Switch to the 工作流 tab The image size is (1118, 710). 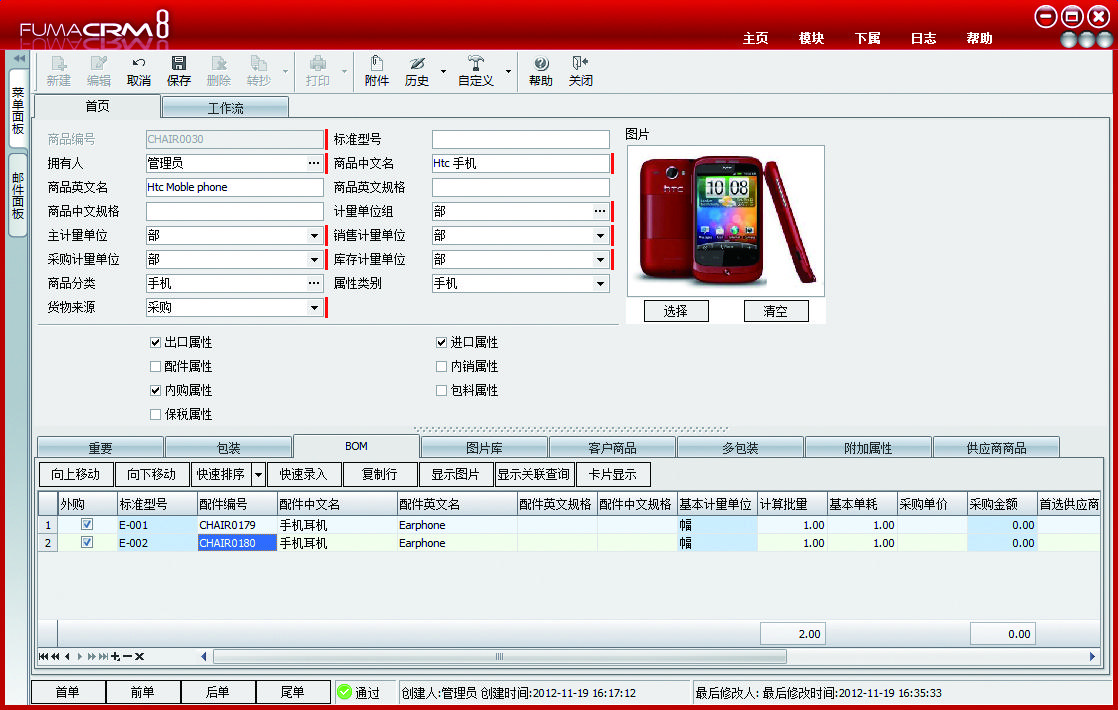click(225, 108)
